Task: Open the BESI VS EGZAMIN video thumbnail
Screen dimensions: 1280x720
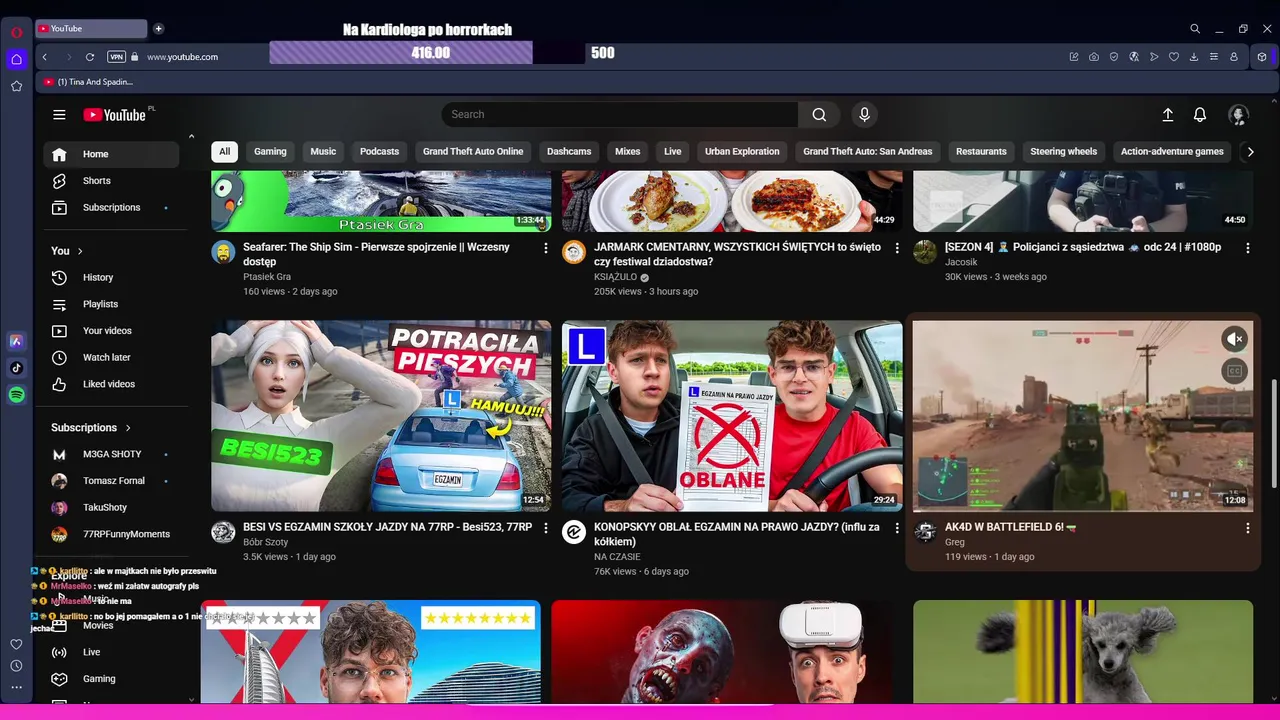Action: pos(381,416)
